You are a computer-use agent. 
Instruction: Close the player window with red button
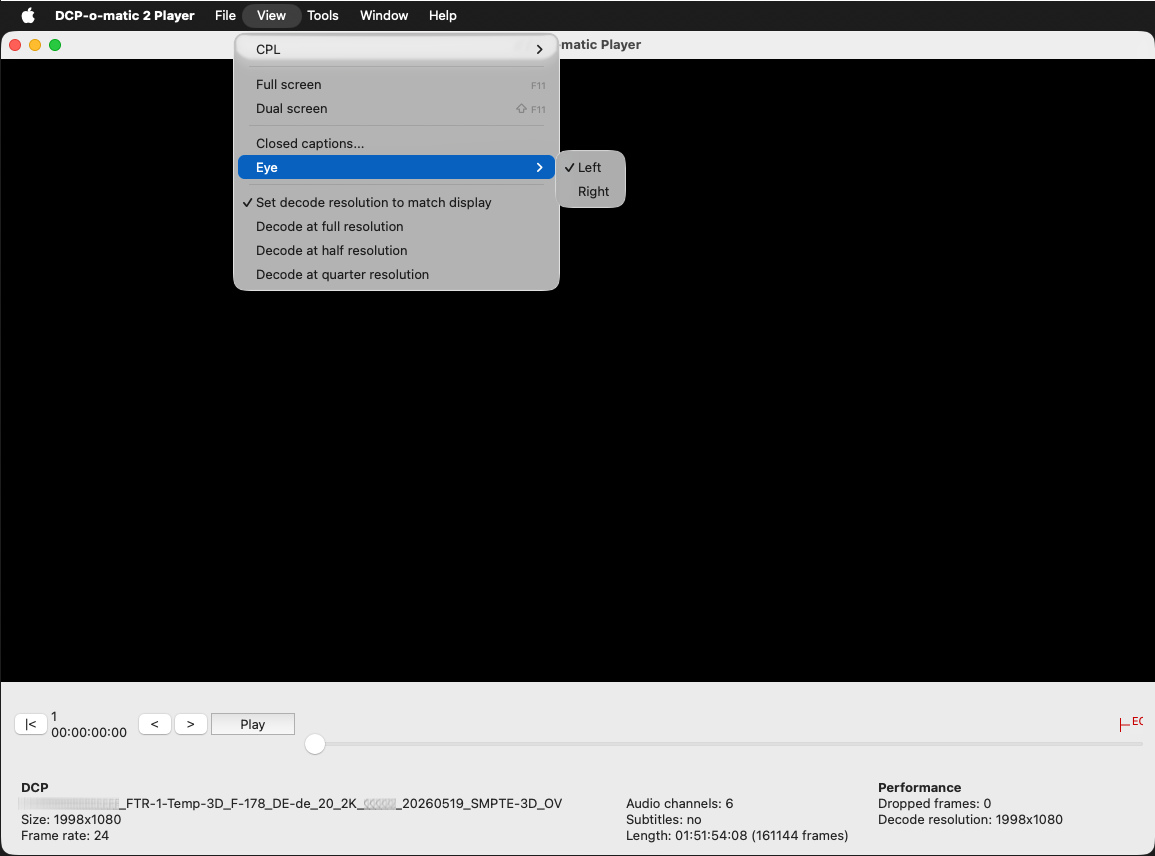[15, 45]
